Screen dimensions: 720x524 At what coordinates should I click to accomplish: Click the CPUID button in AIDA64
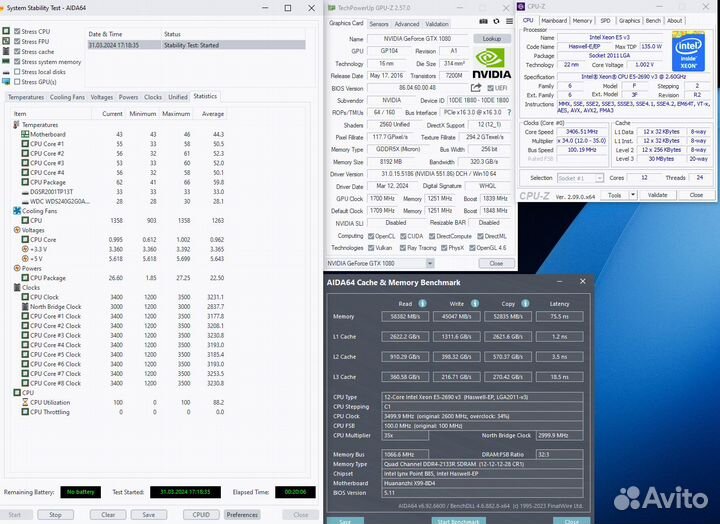coord(201,515)
